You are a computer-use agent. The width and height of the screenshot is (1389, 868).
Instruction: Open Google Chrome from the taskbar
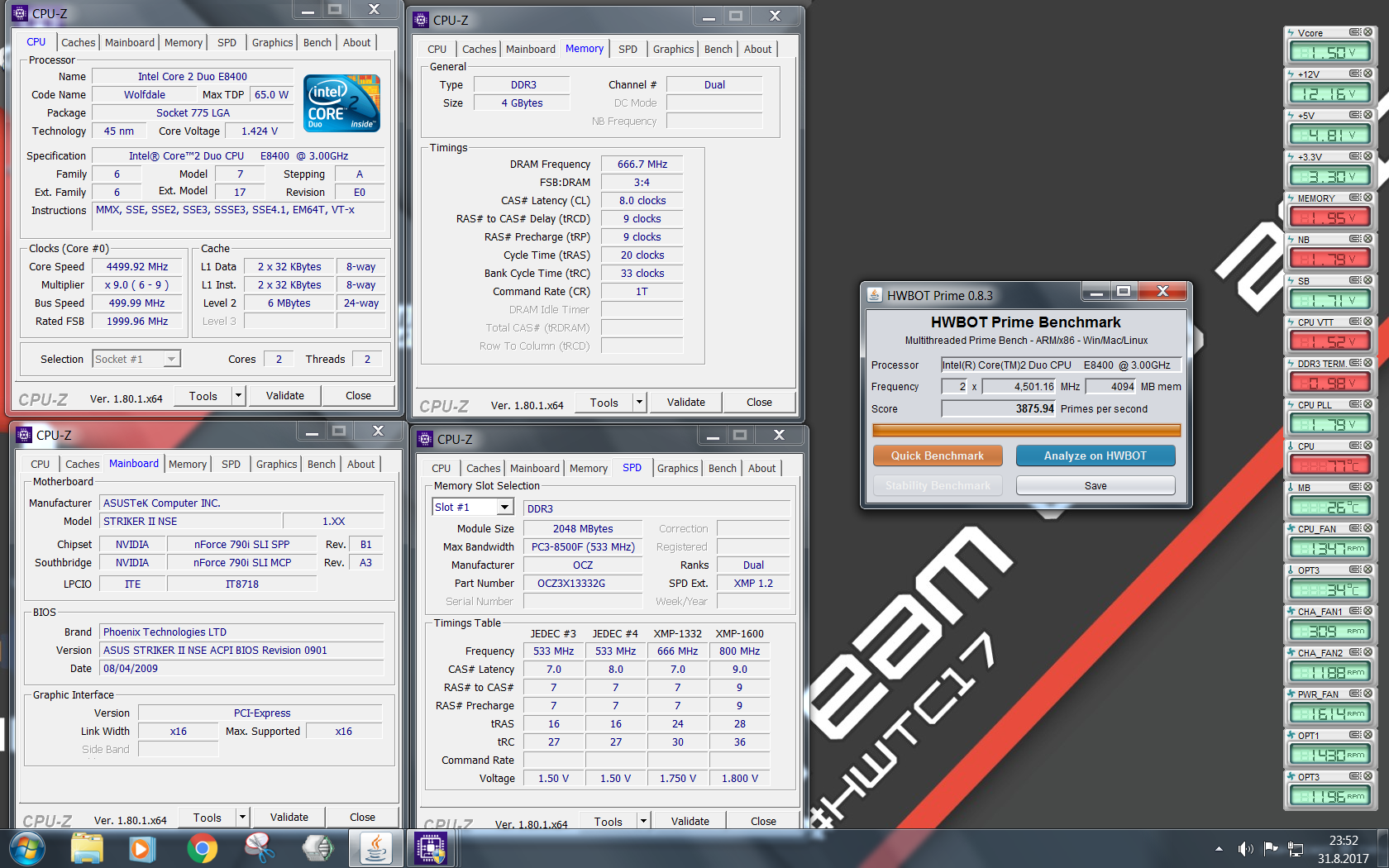[202, 848]
